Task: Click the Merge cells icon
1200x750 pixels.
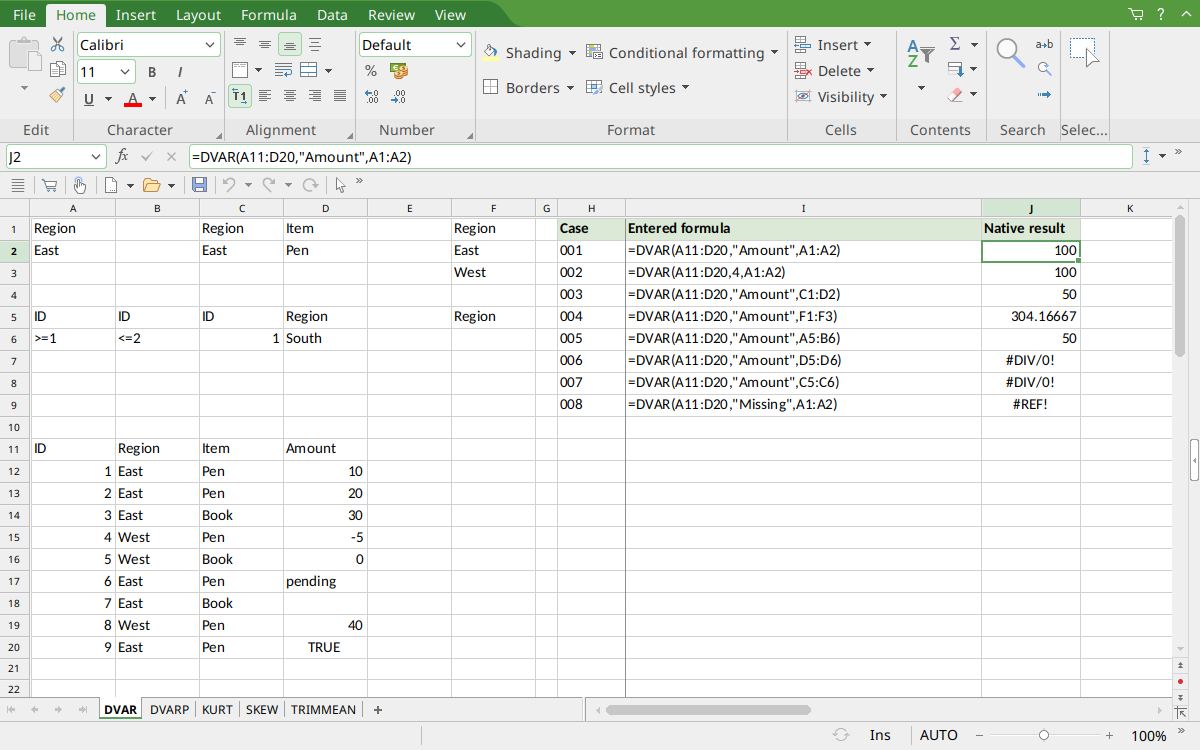Action: tap(309, 70)
